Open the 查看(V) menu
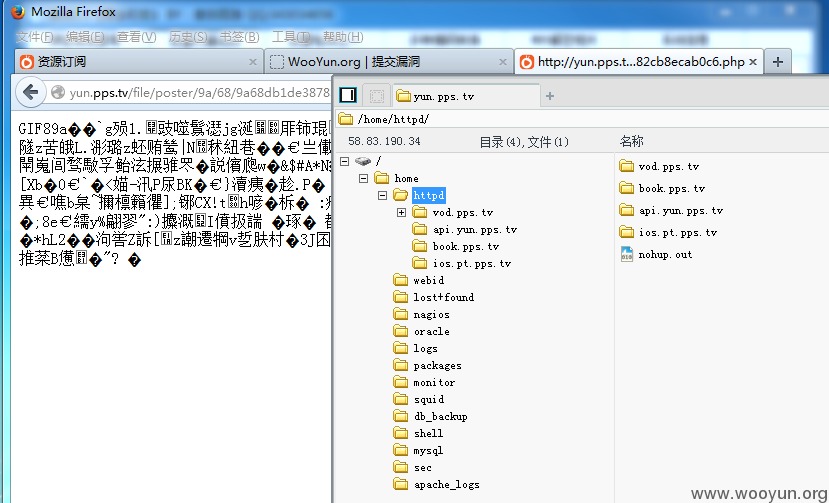This screenshot has height=503, width=829. coord(136,37)
